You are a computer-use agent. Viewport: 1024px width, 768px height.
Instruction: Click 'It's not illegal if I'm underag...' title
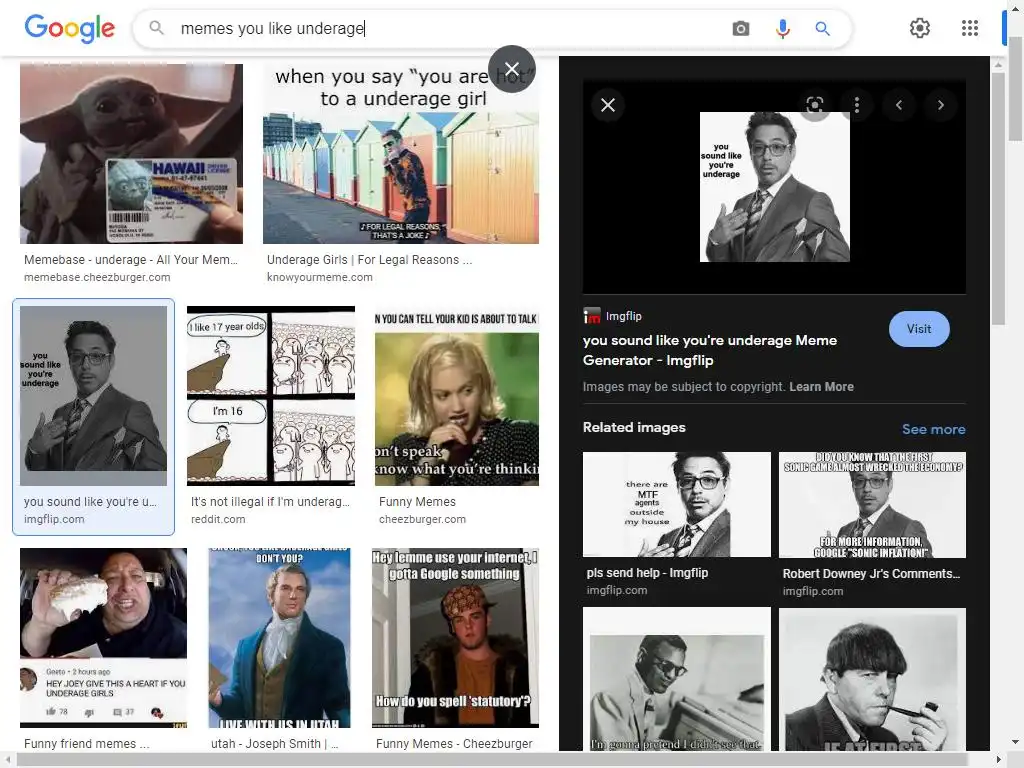[x=270, y=502]
